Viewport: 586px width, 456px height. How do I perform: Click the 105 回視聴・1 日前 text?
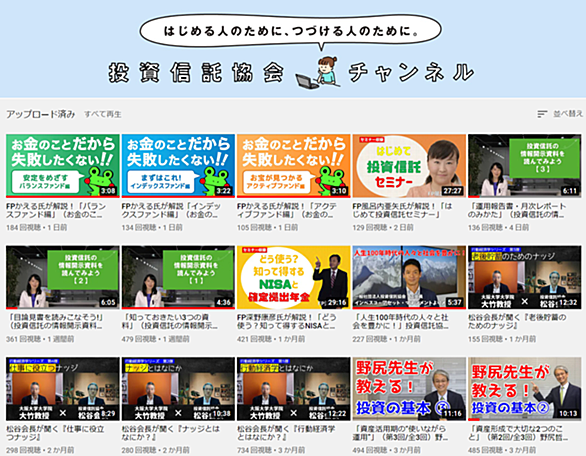click(268, 227)
